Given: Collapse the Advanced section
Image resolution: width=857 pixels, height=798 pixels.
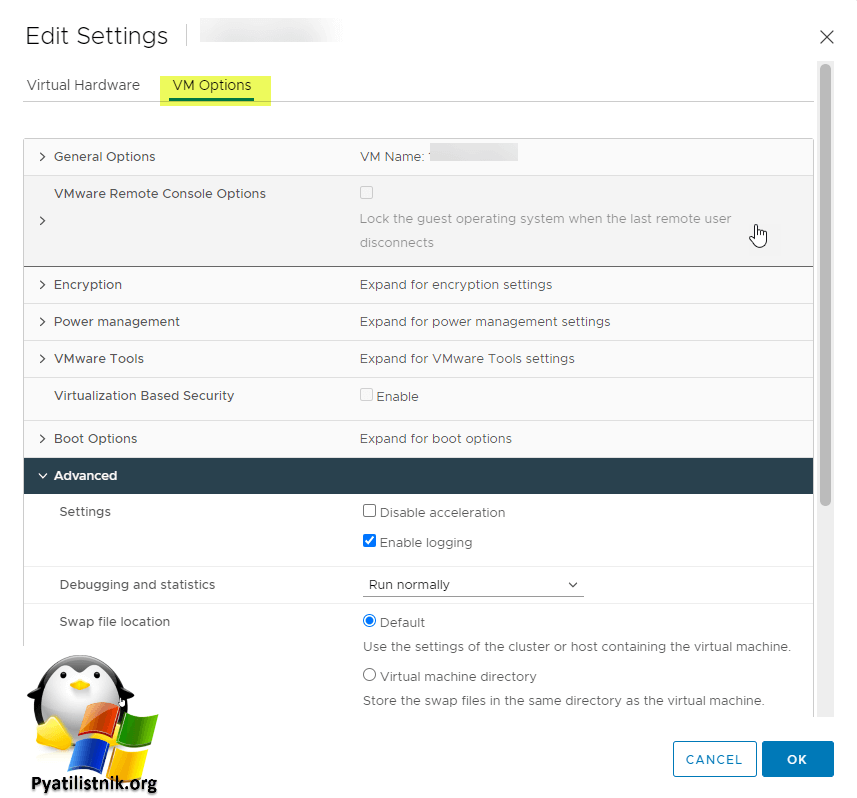Looking at the screenshot, I should (x=43, y=476).
